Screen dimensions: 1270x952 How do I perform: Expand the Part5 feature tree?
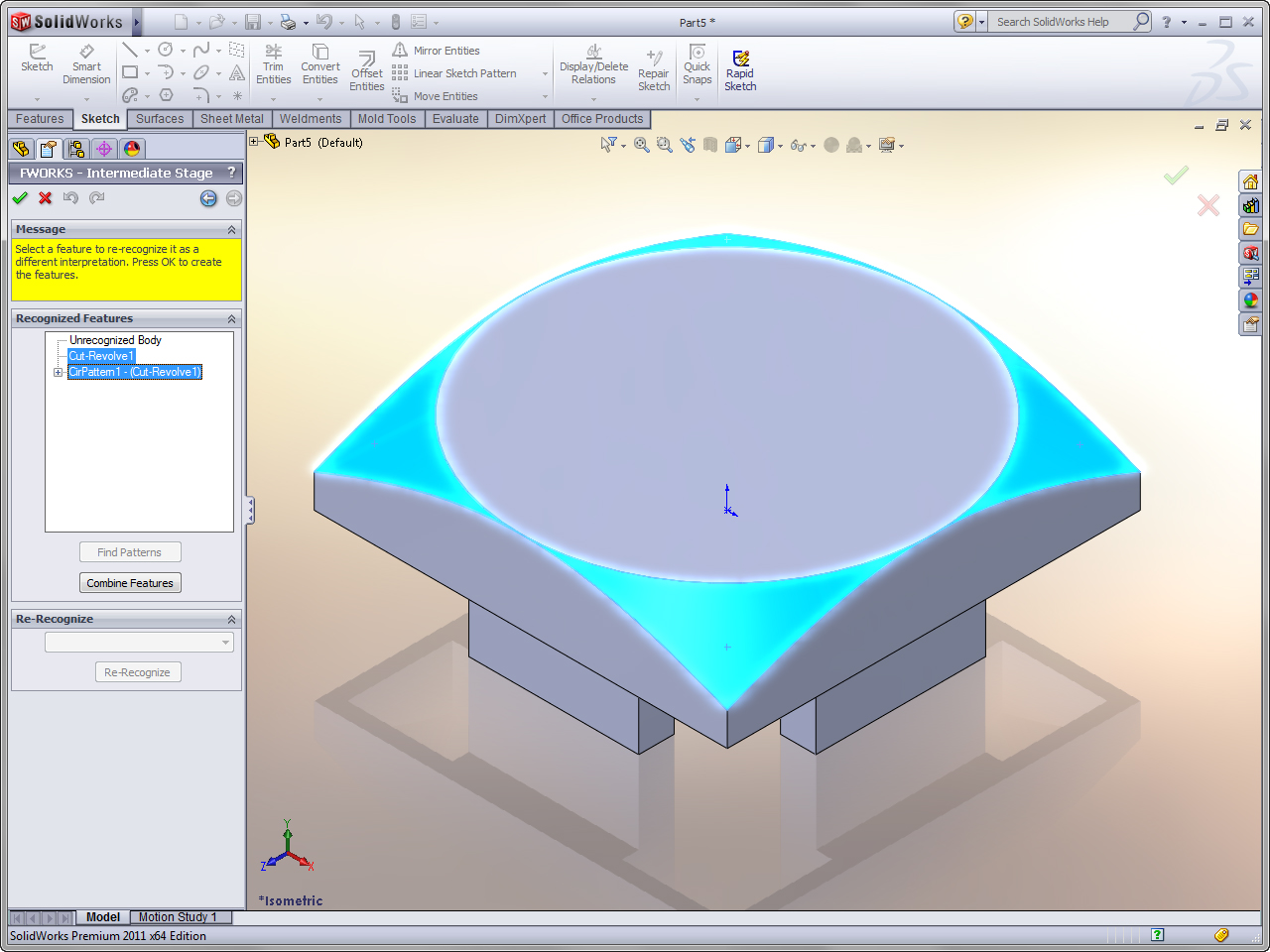click(x=254, y=142)
